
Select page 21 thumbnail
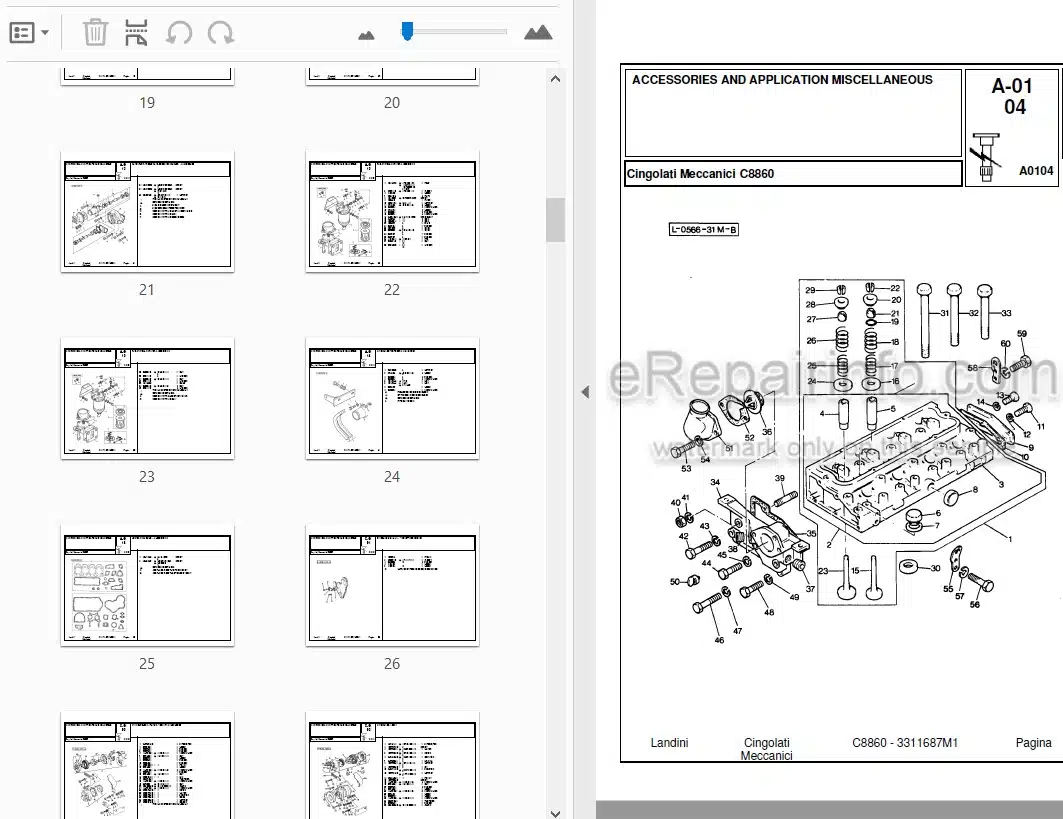147,212
